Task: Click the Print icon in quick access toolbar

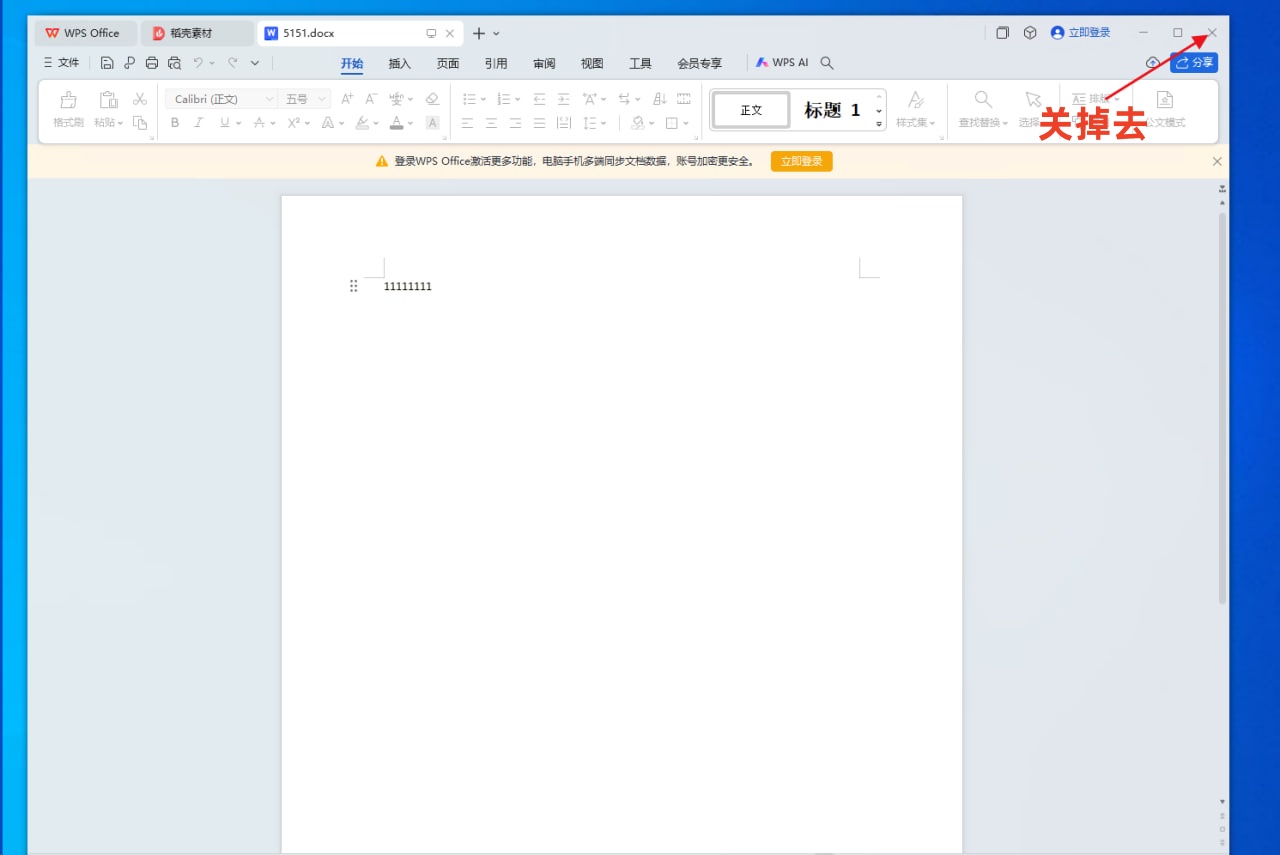Action: (152, 63)
